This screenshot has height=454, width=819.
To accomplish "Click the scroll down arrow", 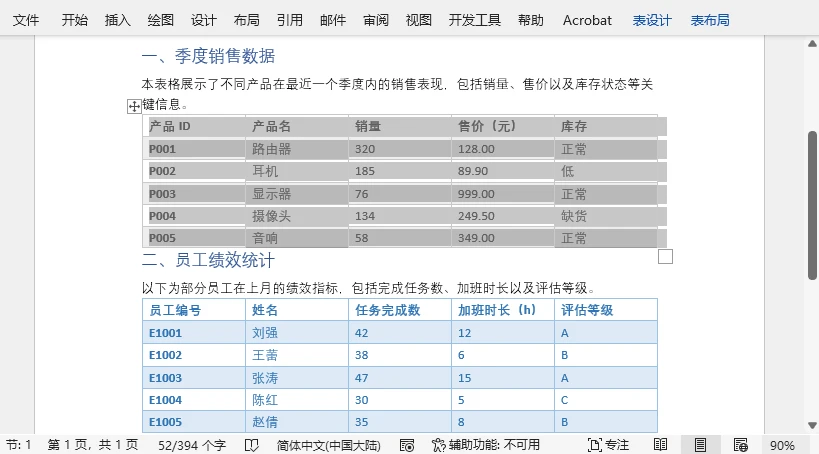I will pos(812,425).
